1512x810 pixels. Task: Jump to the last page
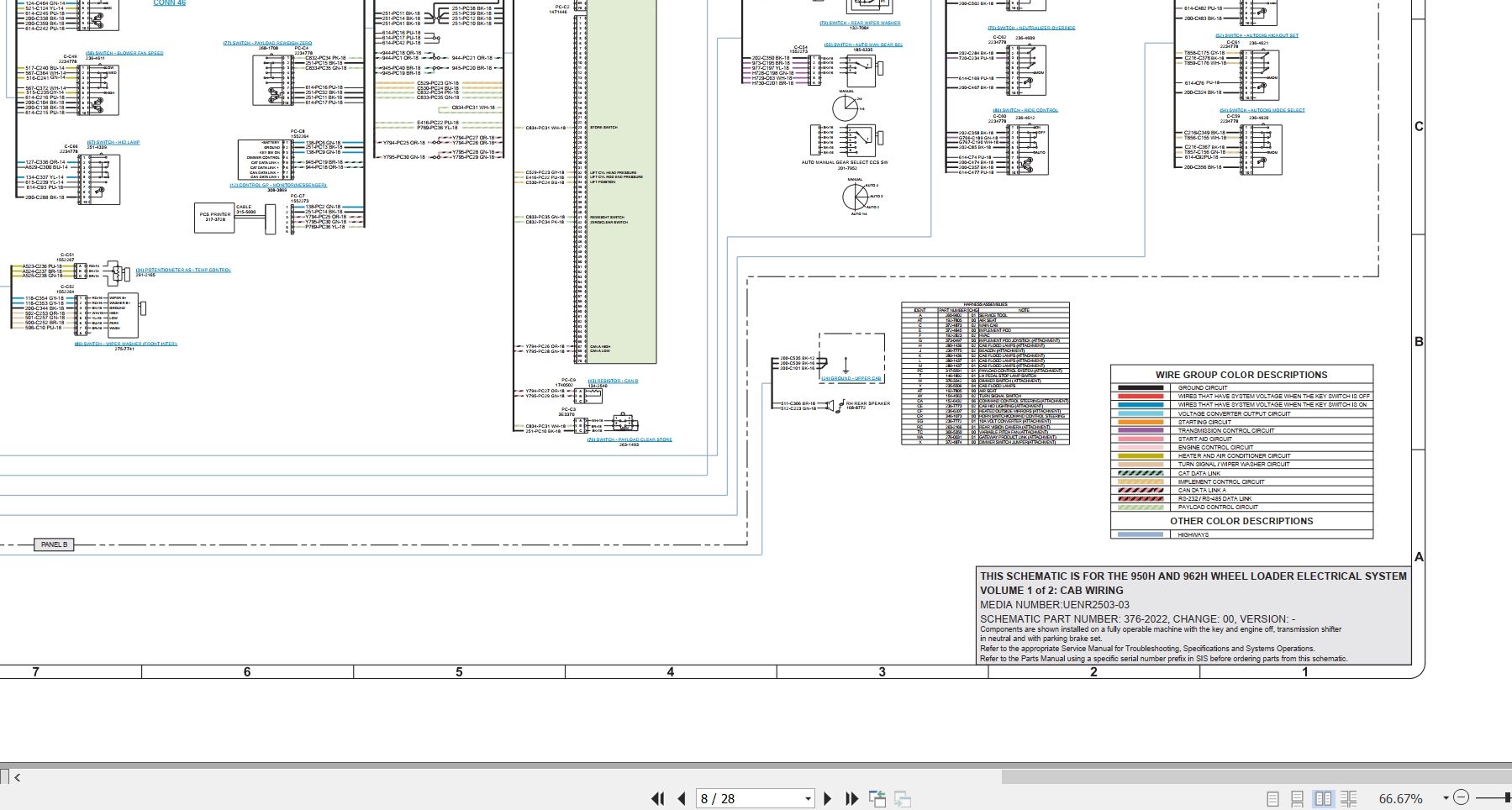851,798
